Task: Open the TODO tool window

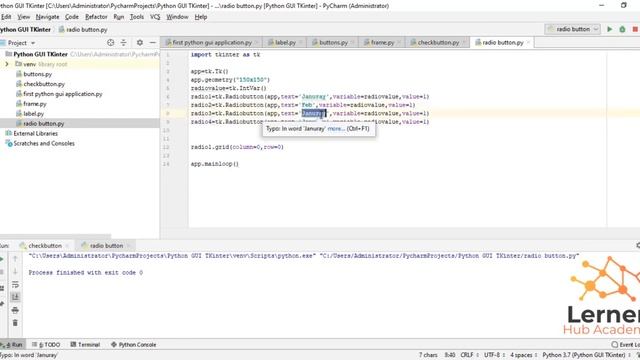Action: point(46,344)
